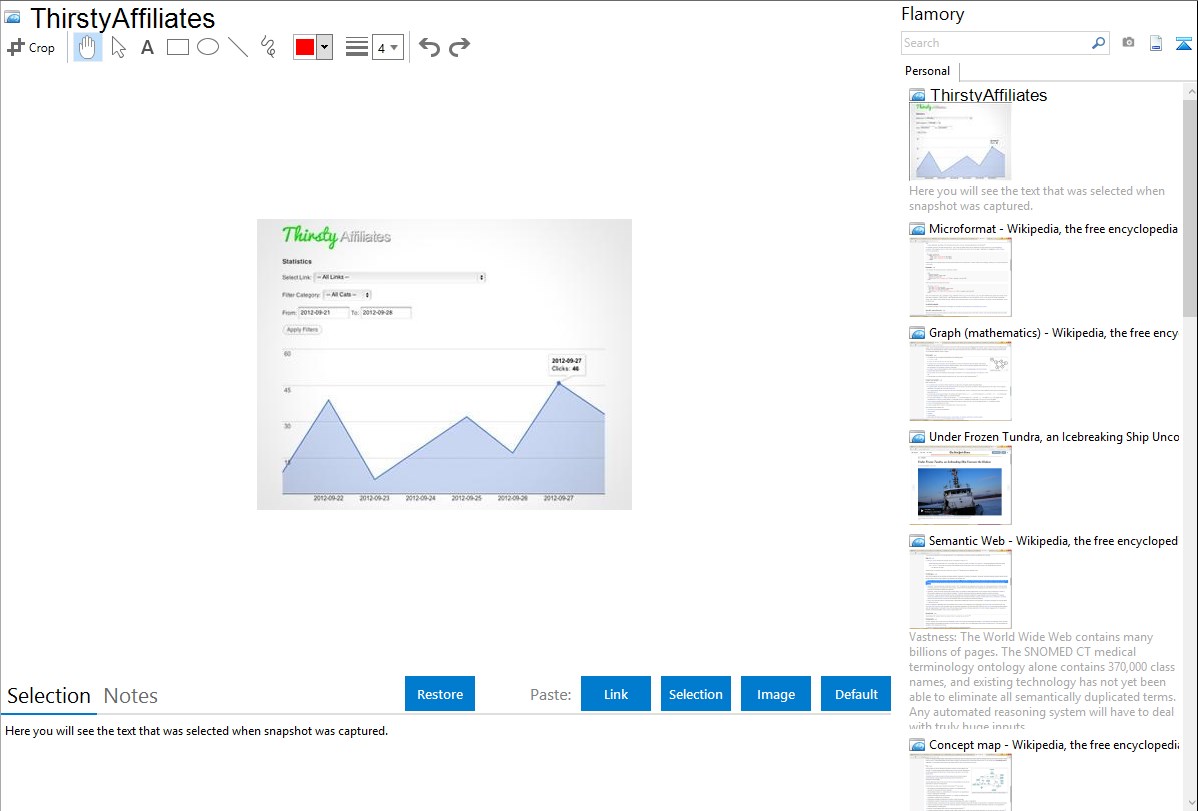Select the Crop tool
This screenshot has width=1198, height=811.
[31, 47]
